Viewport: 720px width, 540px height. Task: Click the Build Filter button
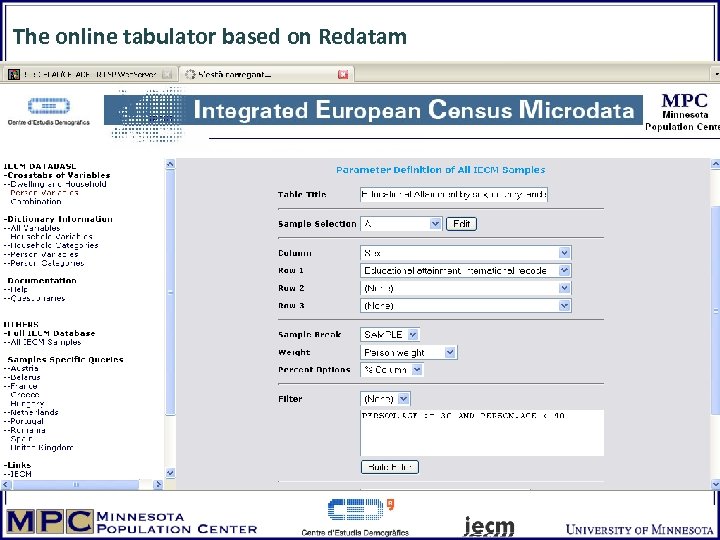(390, 467)
